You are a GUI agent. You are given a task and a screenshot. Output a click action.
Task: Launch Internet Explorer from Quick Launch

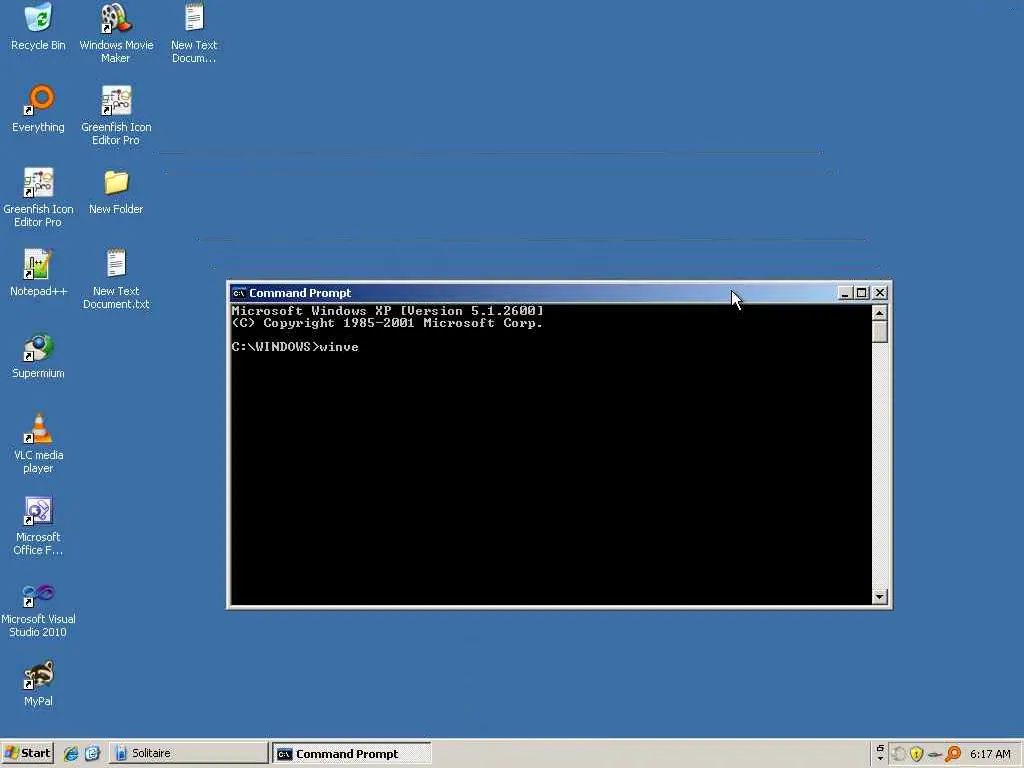tap(71, 754)
